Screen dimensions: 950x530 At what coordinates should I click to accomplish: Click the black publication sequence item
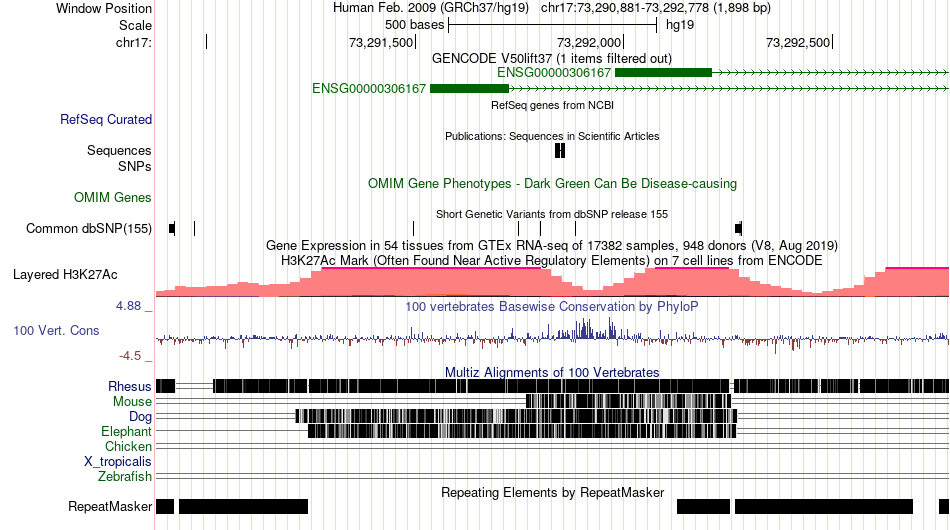(x=560, y=150)
